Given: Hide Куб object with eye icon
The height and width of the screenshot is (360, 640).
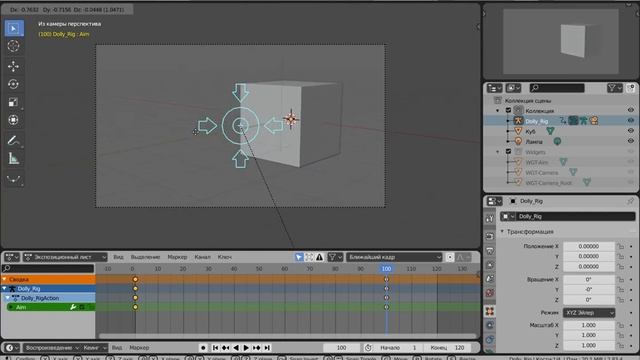Looking at the screenshot, I should click(x=631, y=131).
